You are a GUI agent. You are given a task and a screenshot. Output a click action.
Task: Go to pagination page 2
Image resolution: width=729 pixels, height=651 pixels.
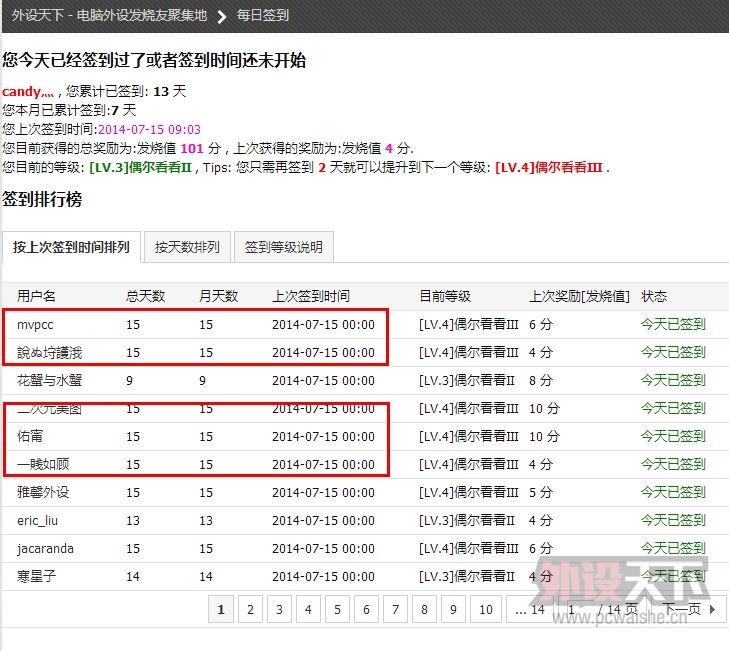(250, 609)
